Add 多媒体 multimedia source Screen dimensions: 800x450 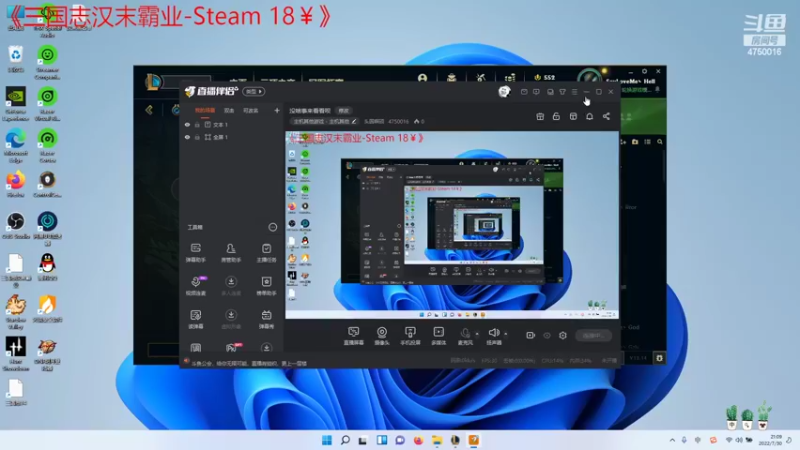(438, 336)
